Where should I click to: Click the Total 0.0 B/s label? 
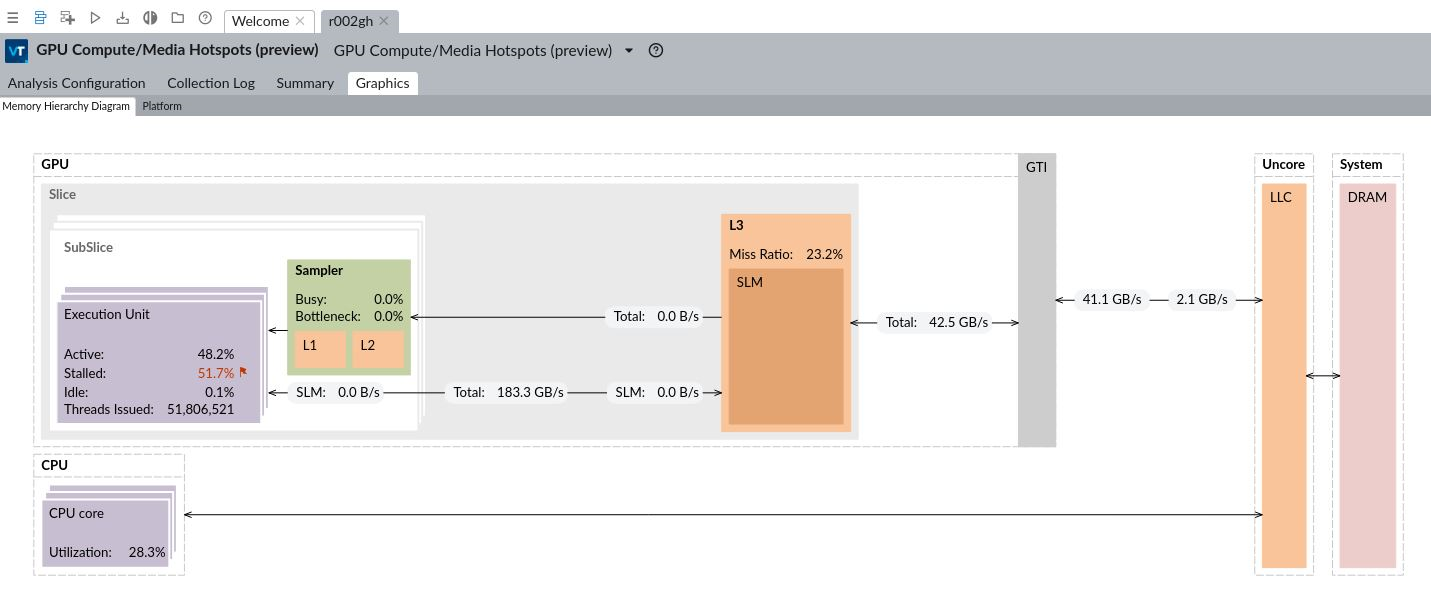(x=656, y=316)
